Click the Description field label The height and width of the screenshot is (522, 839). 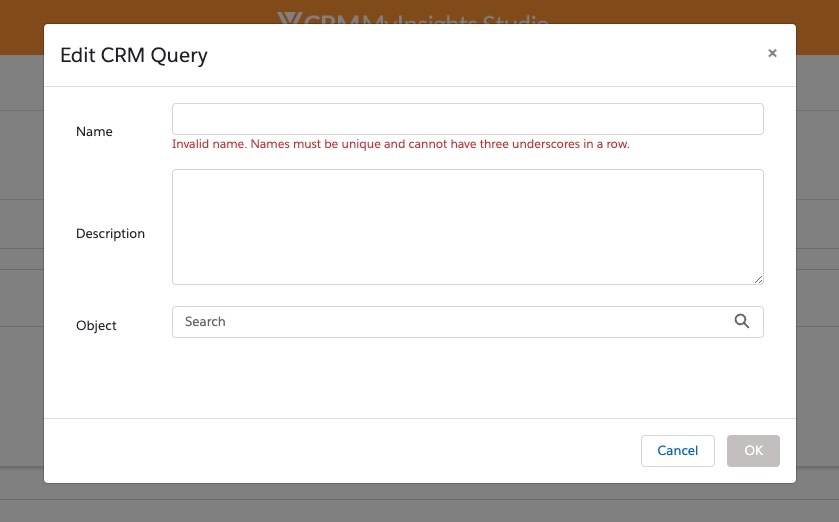coord(110,234)
